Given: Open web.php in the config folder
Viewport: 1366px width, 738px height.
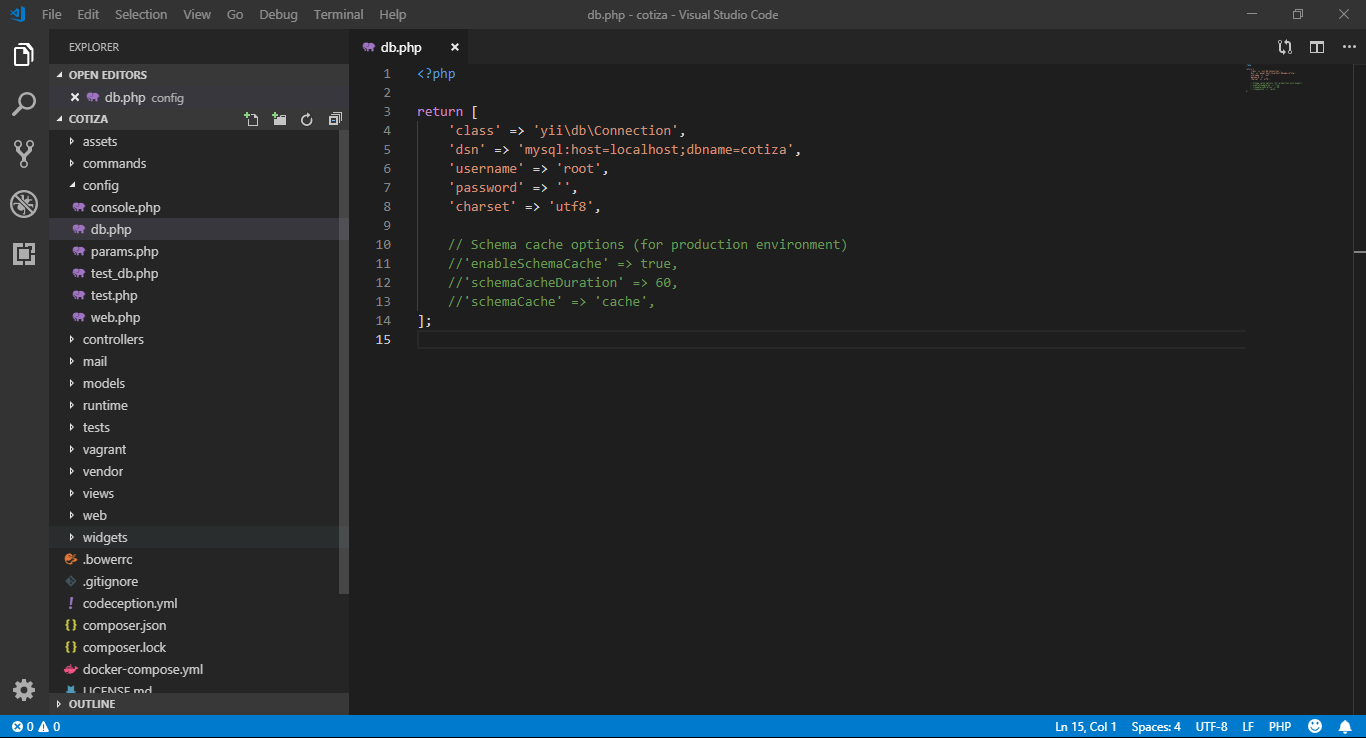Looking at the screenshot, I should click(x=115, y=317).
